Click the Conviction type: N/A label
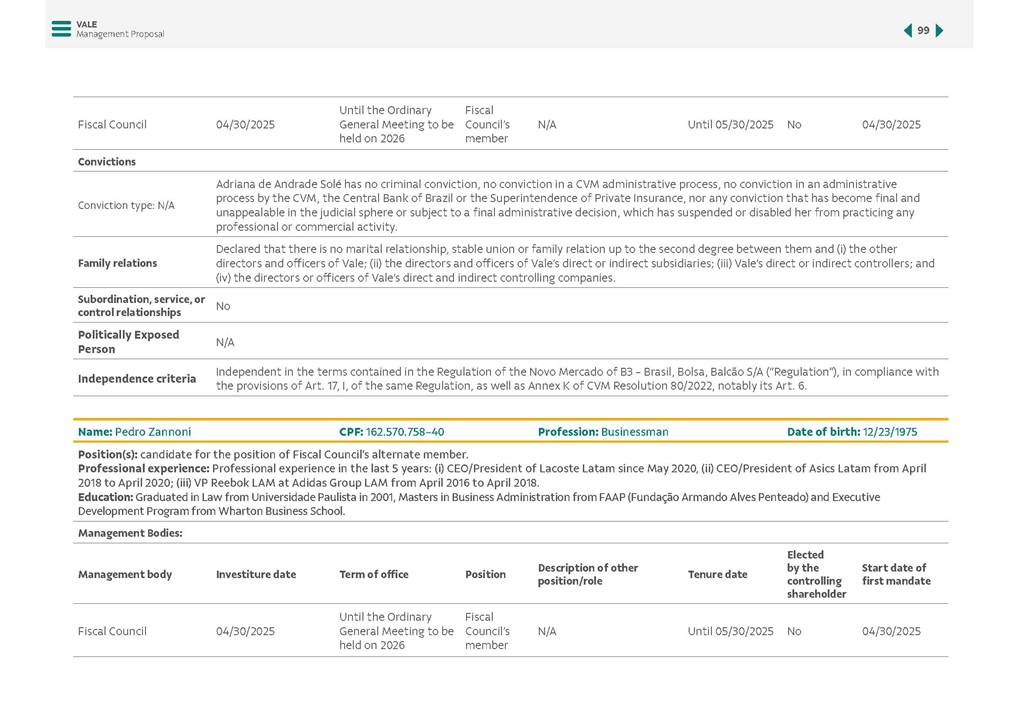Viewport: 1019px width, 720px height. 126,206
